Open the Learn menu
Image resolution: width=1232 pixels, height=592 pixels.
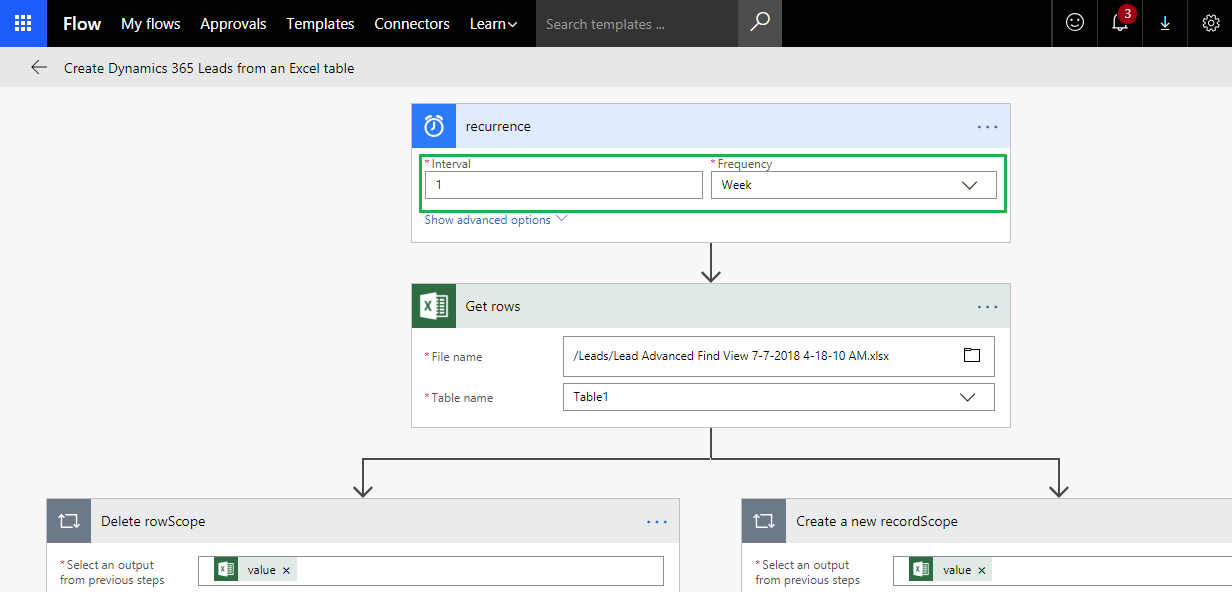click(493, 23)
